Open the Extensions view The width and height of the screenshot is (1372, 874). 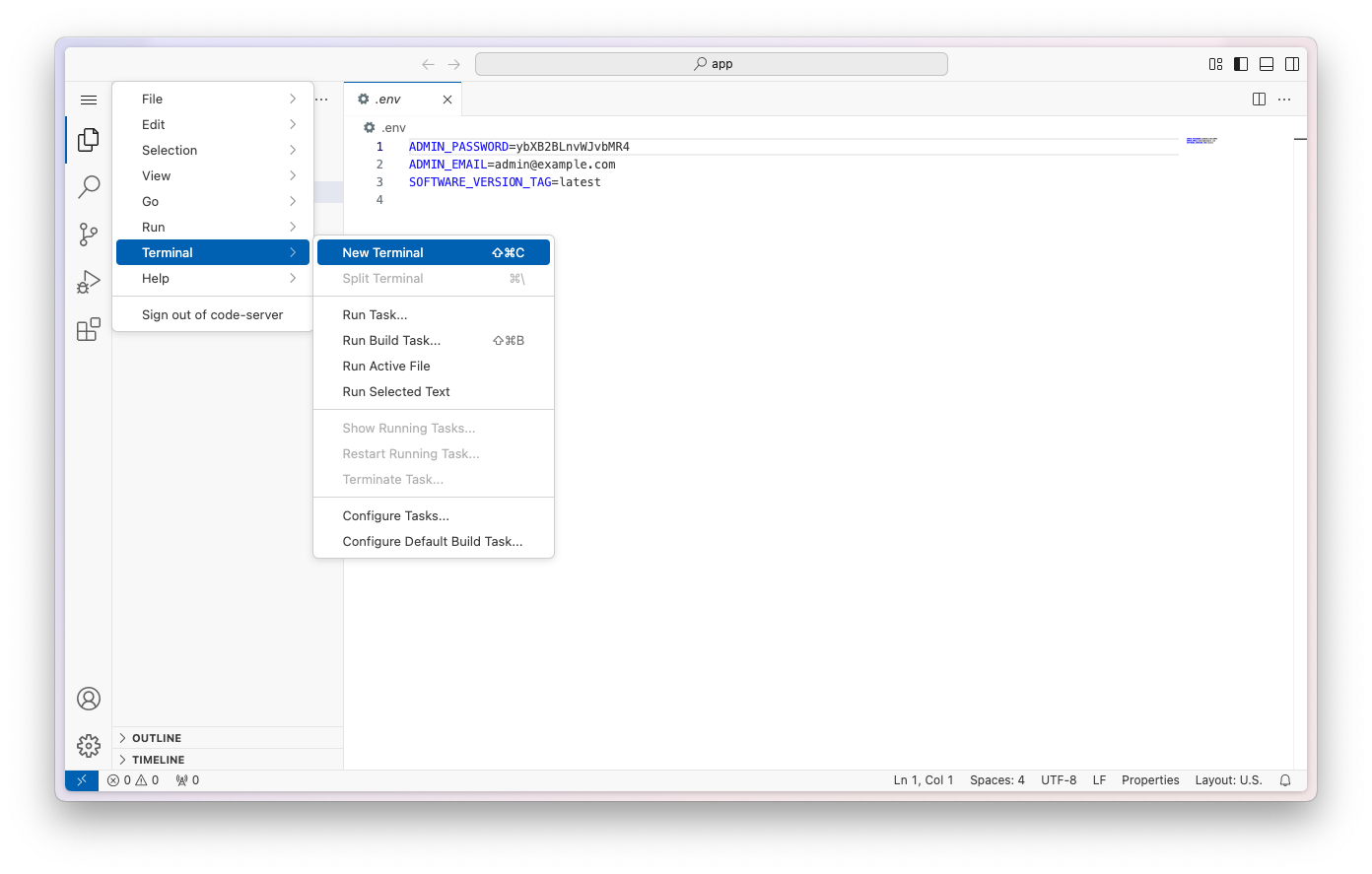coord(89,329)
